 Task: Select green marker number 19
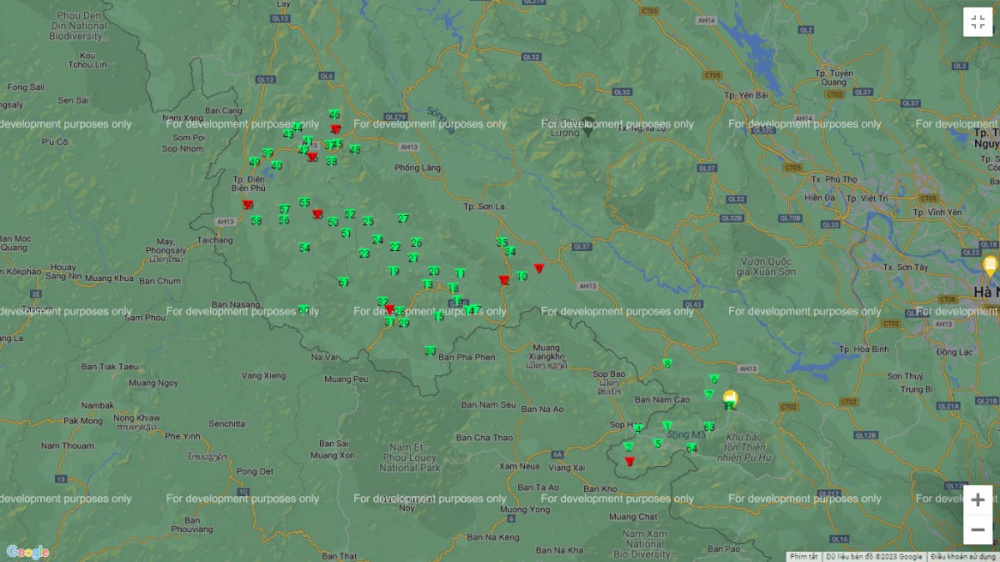coord(393,271)
